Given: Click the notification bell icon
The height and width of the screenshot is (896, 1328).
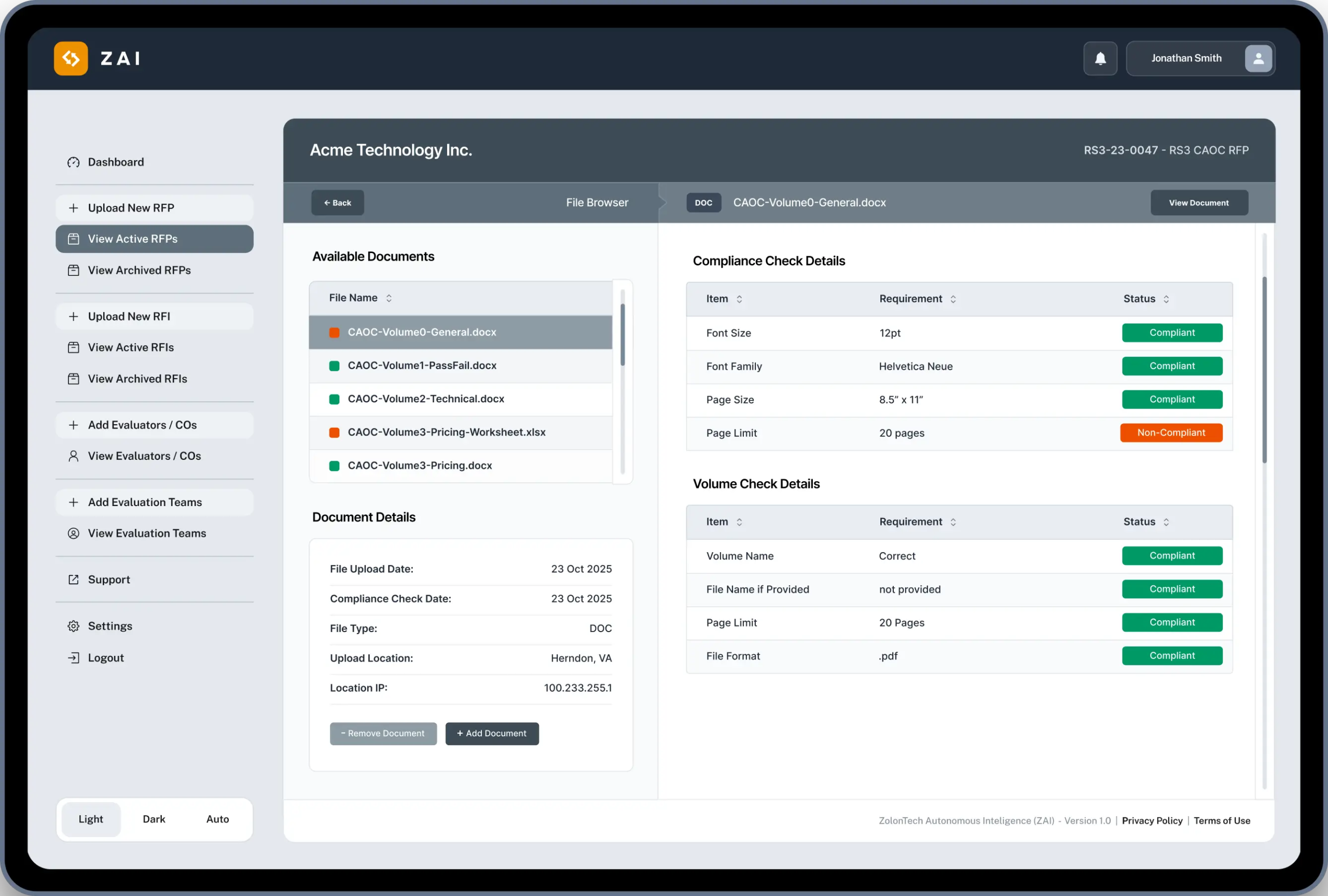Looking at the screenshot, I should pos(1100,58).
